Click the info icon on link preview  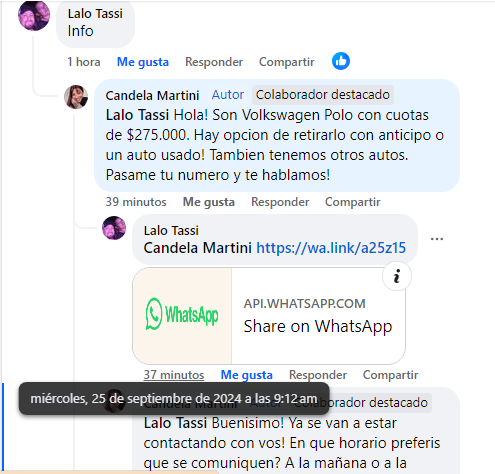click(397, 276)
